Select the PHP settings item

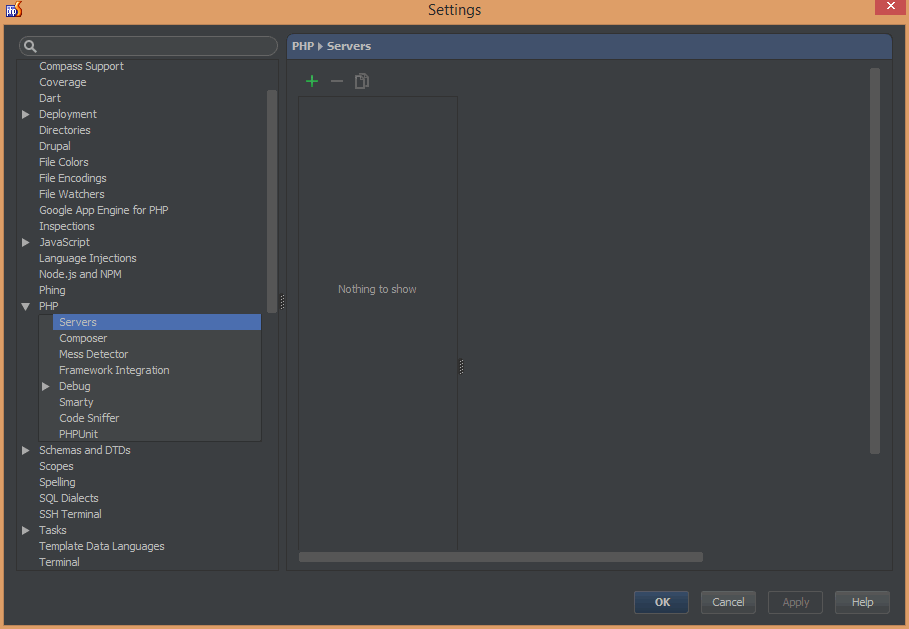[x=49, y=306]
